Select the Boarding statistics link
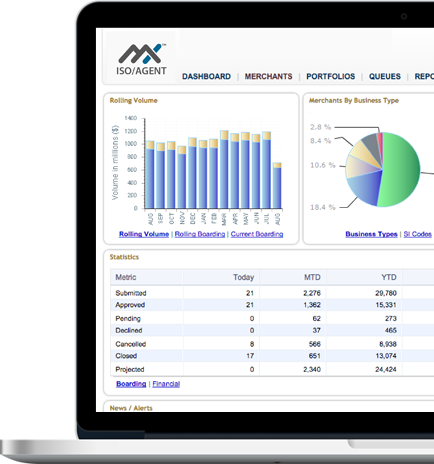434x464 pixels. (131, 384)
